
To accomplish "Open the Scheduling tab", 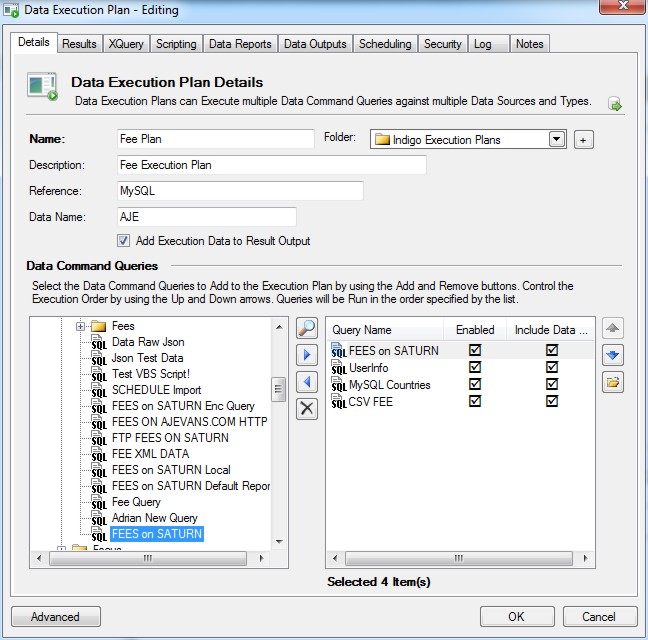I will click(385, 44).
